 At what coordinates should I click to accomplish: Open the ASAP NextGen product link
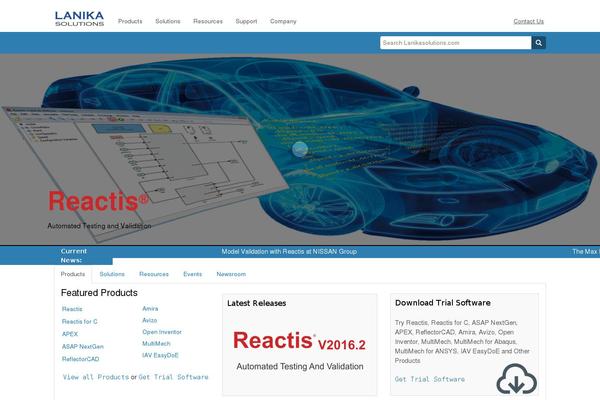[83, 346]
